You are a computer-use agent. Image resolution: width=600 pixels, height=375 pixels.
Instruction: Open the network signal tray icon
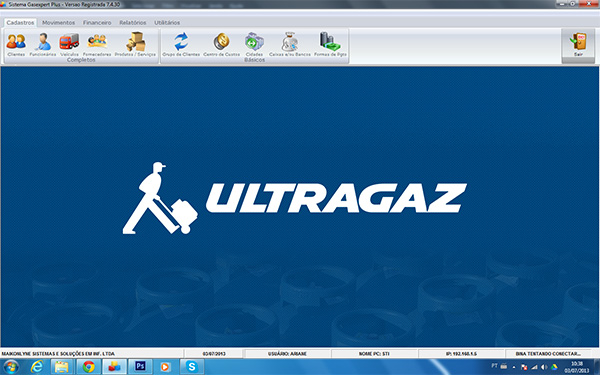[x=534, y=367]
